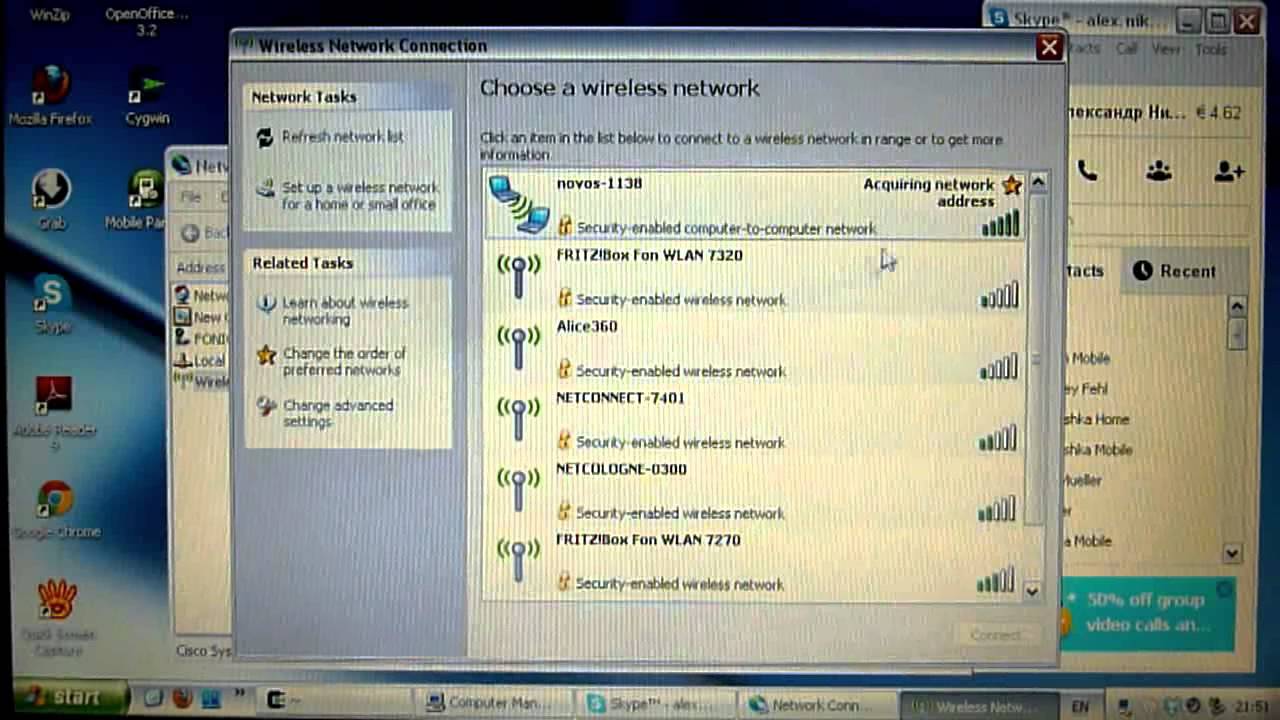Click the antenna icon for Alice360
Image resolution: width=1280 pixels, height=720 pixels.
(x=518, y=346)
